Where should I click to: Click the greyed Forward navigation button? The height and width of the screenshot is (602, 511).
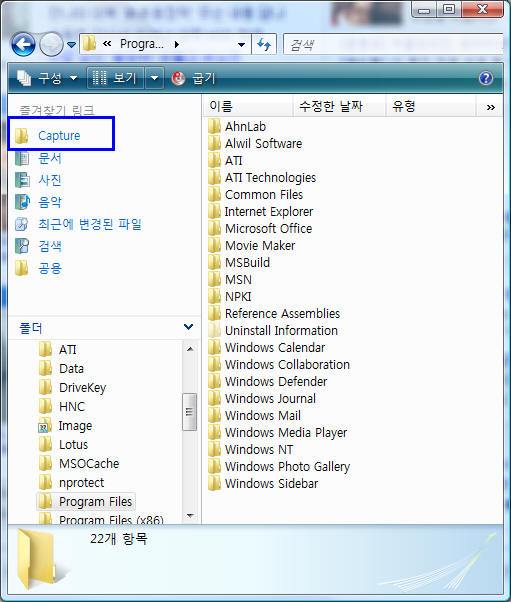click(51, 45)
